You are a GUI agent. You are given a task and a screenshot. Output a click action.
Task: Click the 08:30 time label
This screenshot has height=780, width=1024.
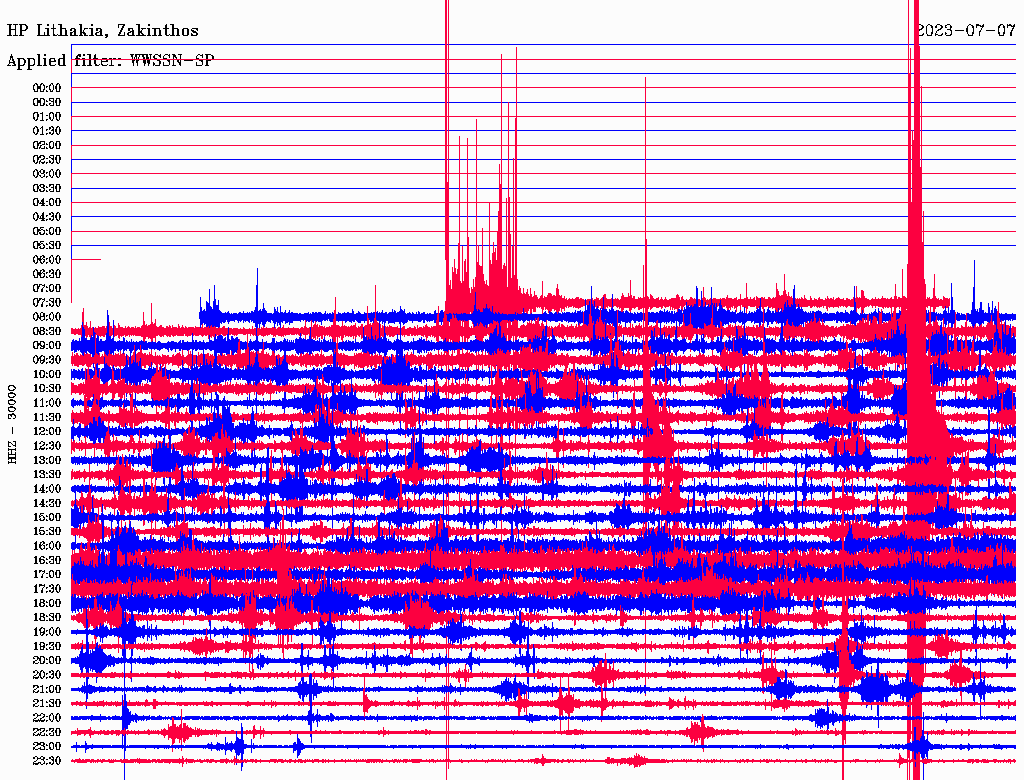click(x=47, y=332)
